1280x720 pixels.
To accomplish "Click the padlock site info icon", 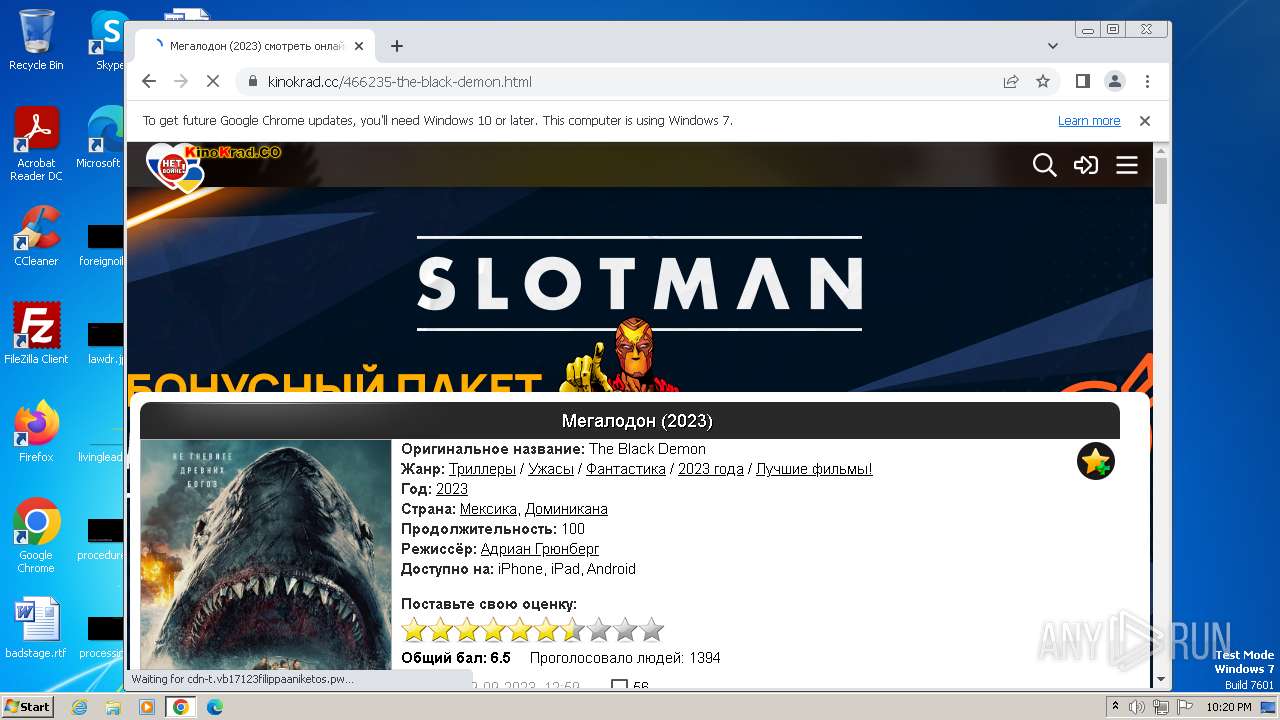I will click(252, 82).
